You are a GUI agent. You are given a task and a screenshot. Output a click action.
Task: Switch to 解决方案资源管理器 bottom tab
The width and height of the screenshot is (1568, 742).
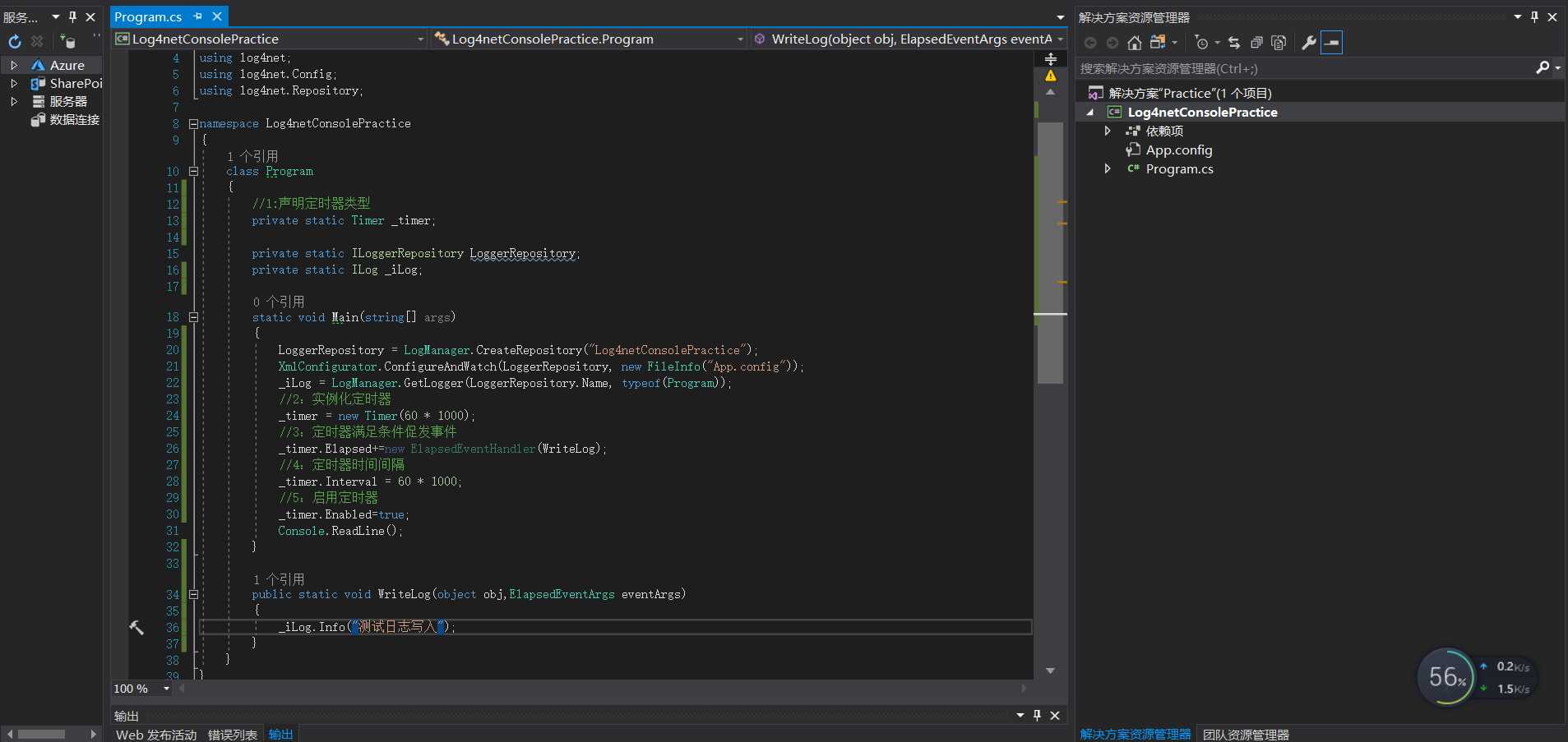1135,735
